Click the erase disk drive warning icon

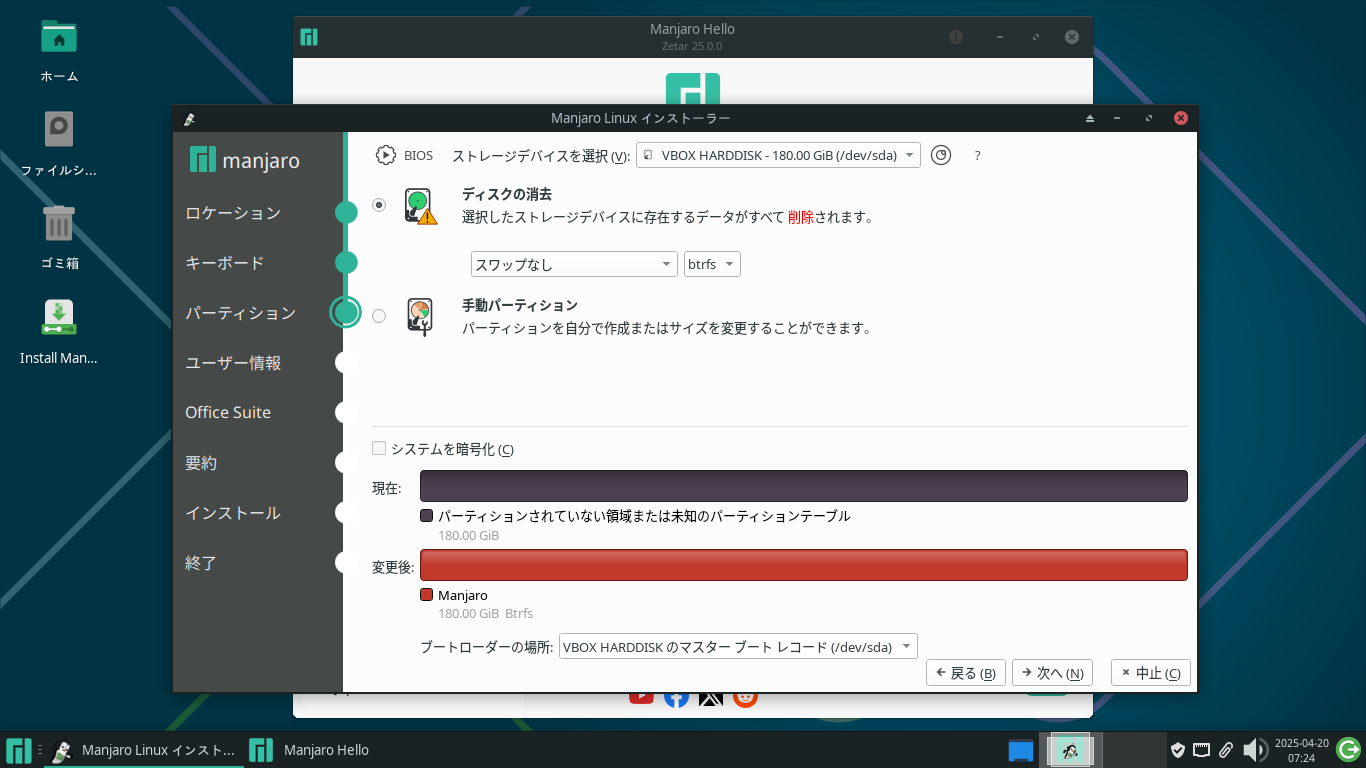click(421, 205)
